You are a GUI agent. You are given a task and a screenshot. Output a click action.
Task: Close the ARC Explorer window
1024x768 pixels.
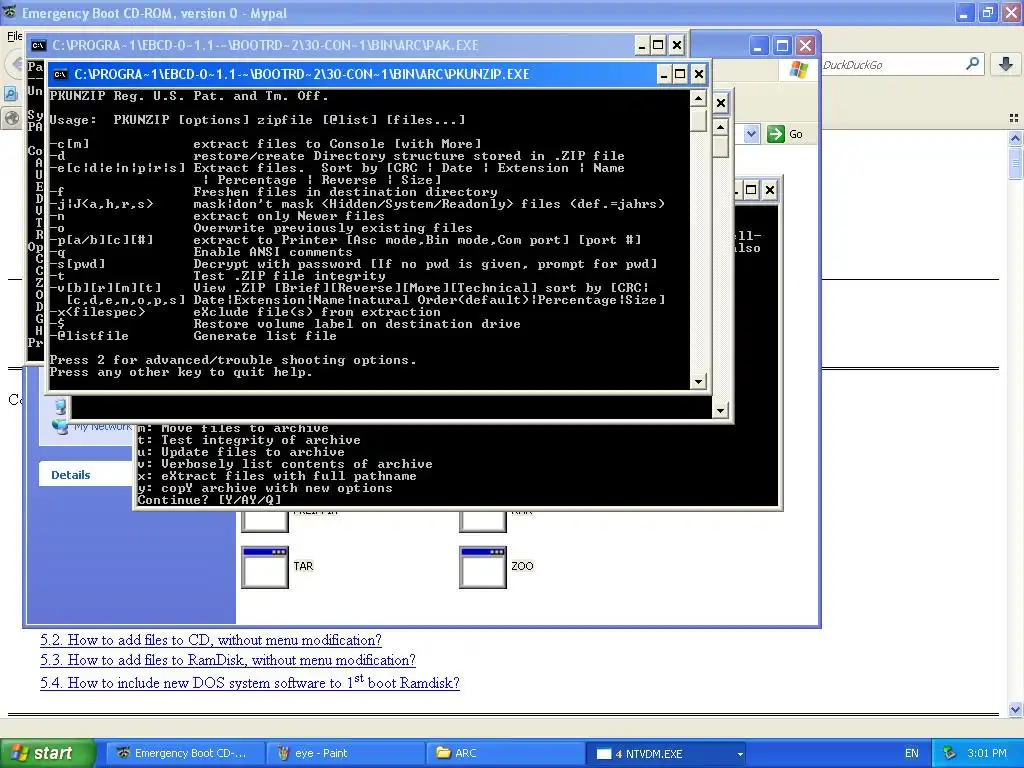[x=805, y=46]
